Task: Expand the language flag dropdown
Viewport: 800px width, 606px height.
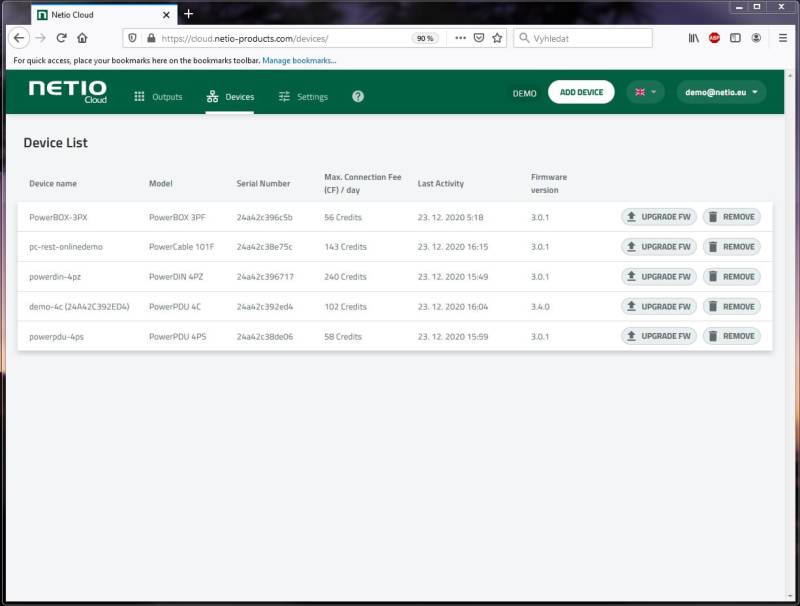Action: pos(645,92)
